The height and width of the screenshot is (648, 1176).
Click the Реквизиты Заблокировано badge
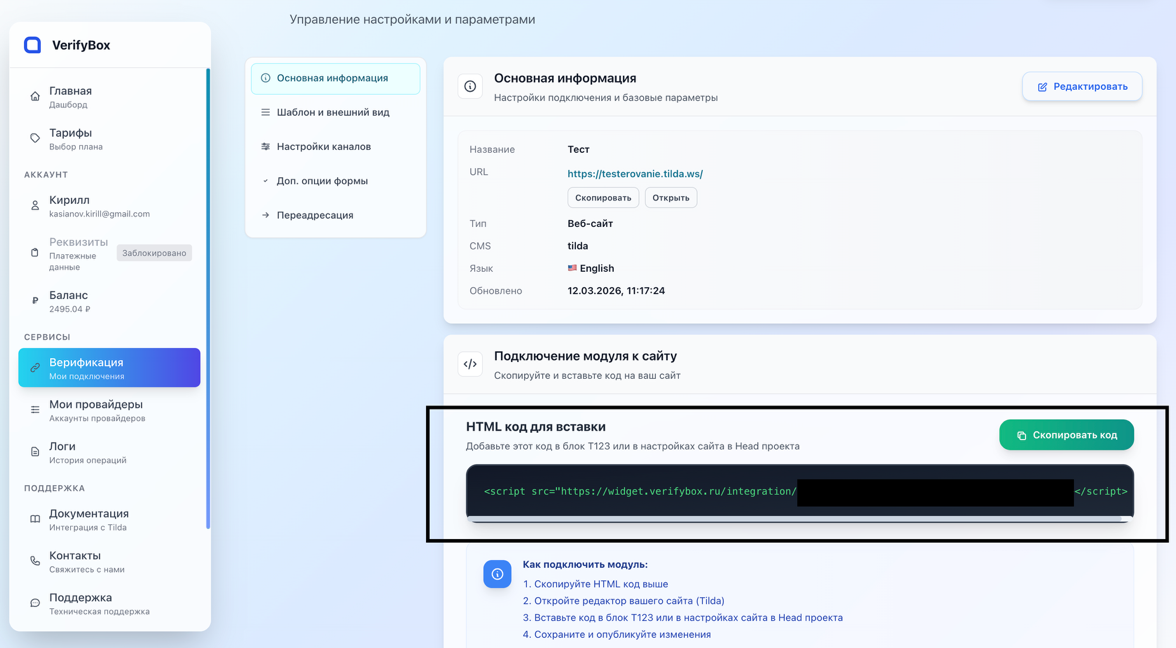point(154,253)
